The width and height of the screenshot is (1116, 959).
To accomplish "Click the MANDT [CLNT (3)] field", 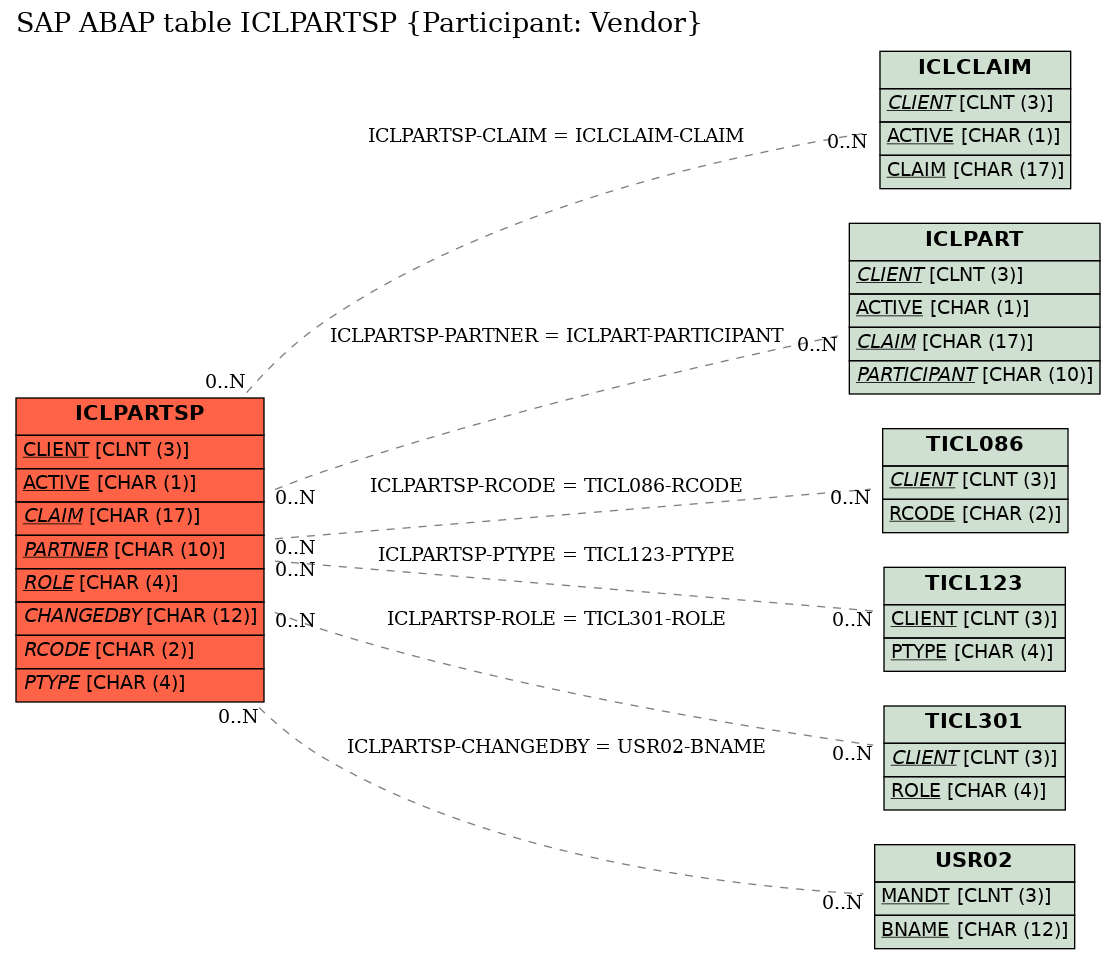I will point(974,898).
